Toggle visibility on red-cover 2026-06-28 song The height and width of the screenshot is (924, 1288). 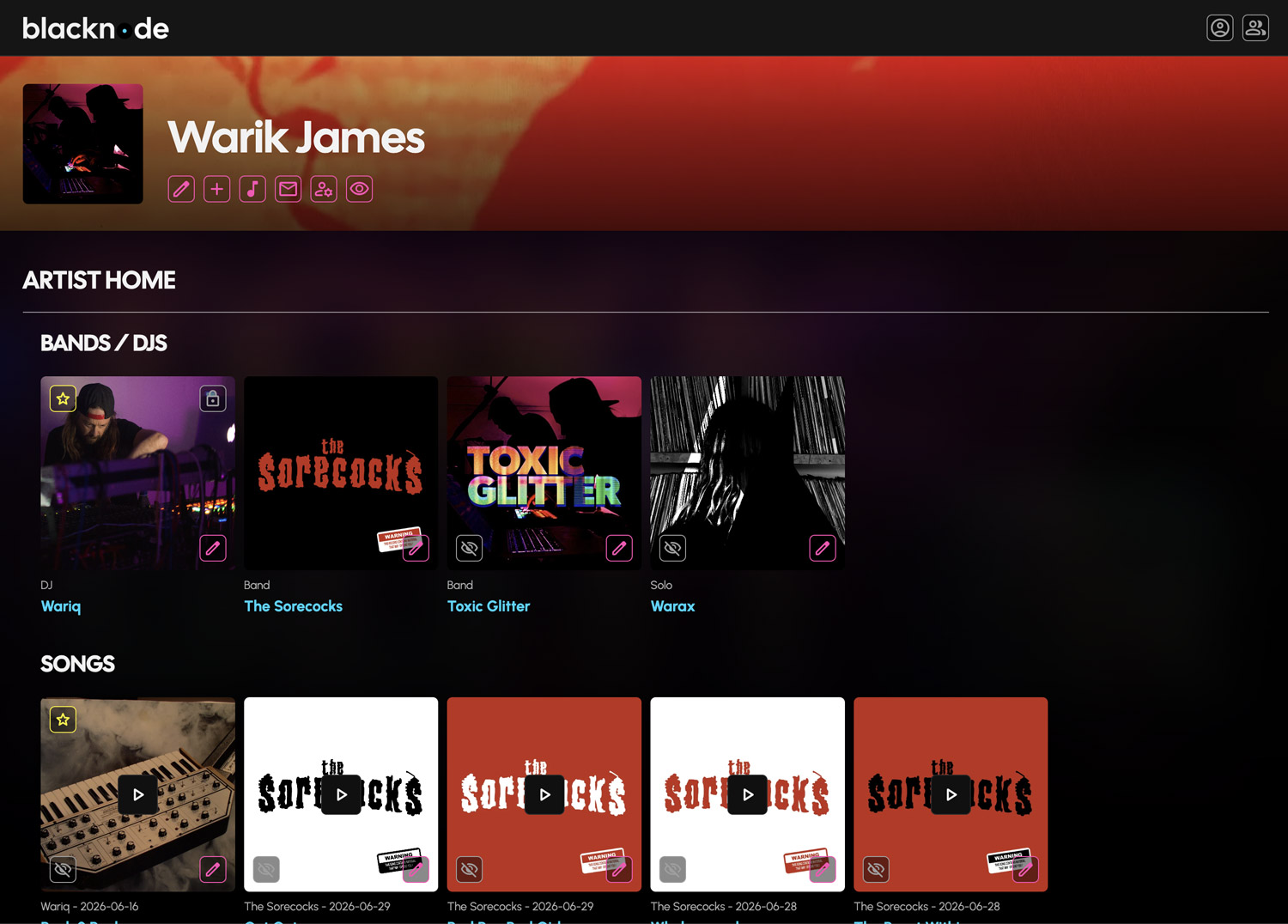coord(876,869)
